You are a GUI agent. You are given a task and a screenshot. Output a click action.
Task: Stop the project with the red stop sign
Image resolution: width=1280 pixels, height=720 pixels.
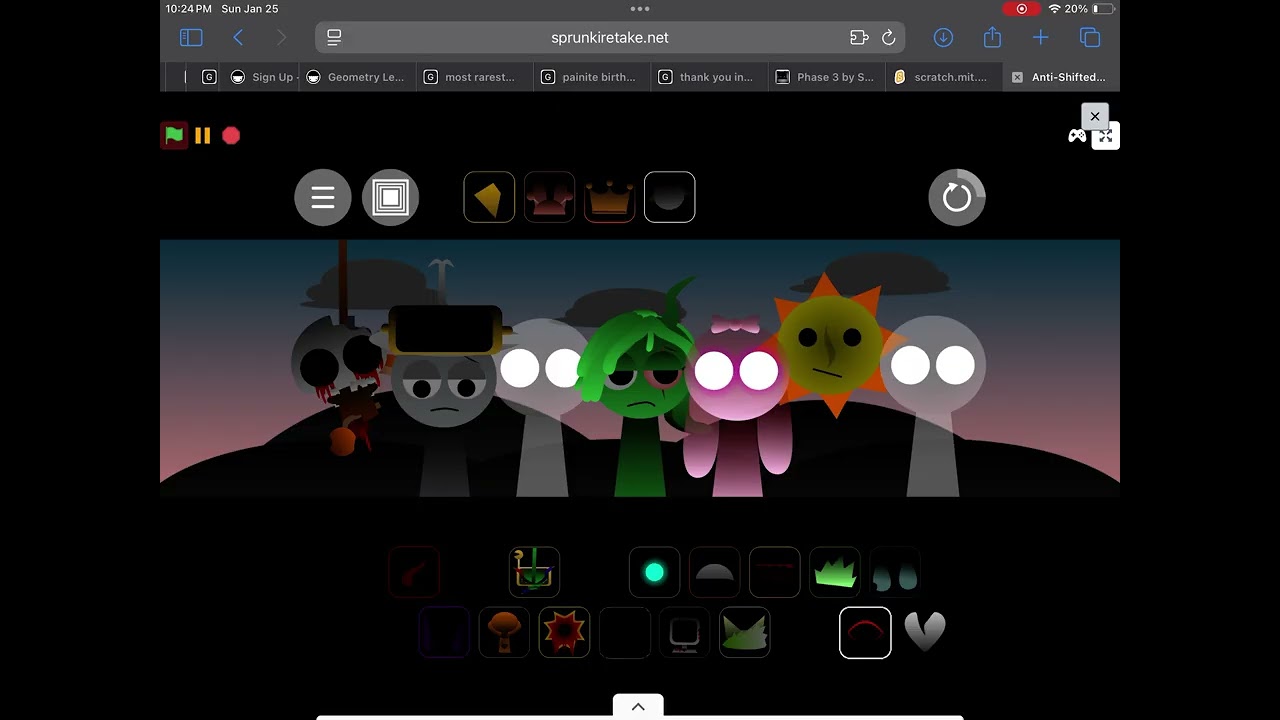(x=231, y=135)
